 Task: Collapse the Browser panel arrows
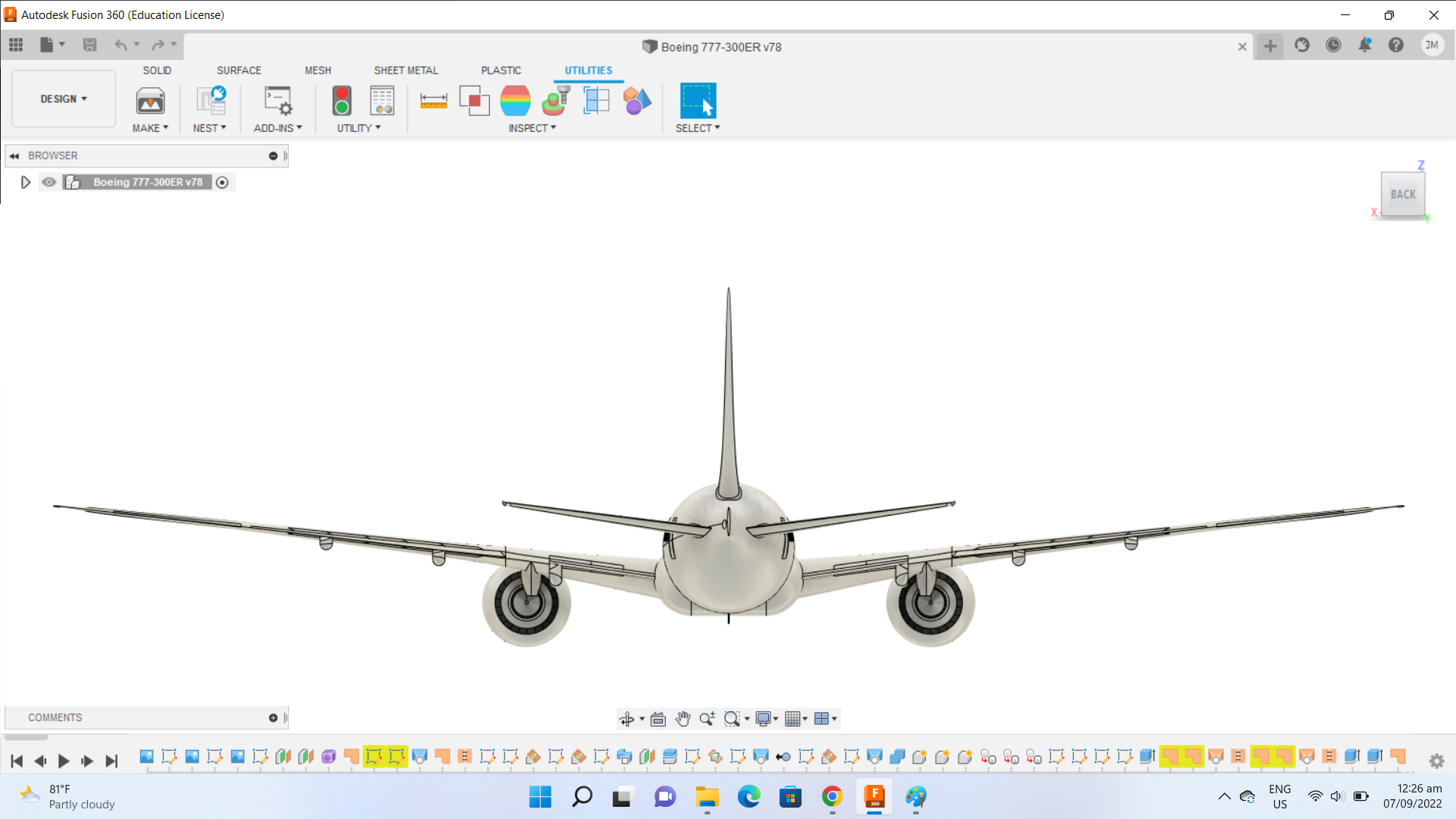tap(14, 155)
